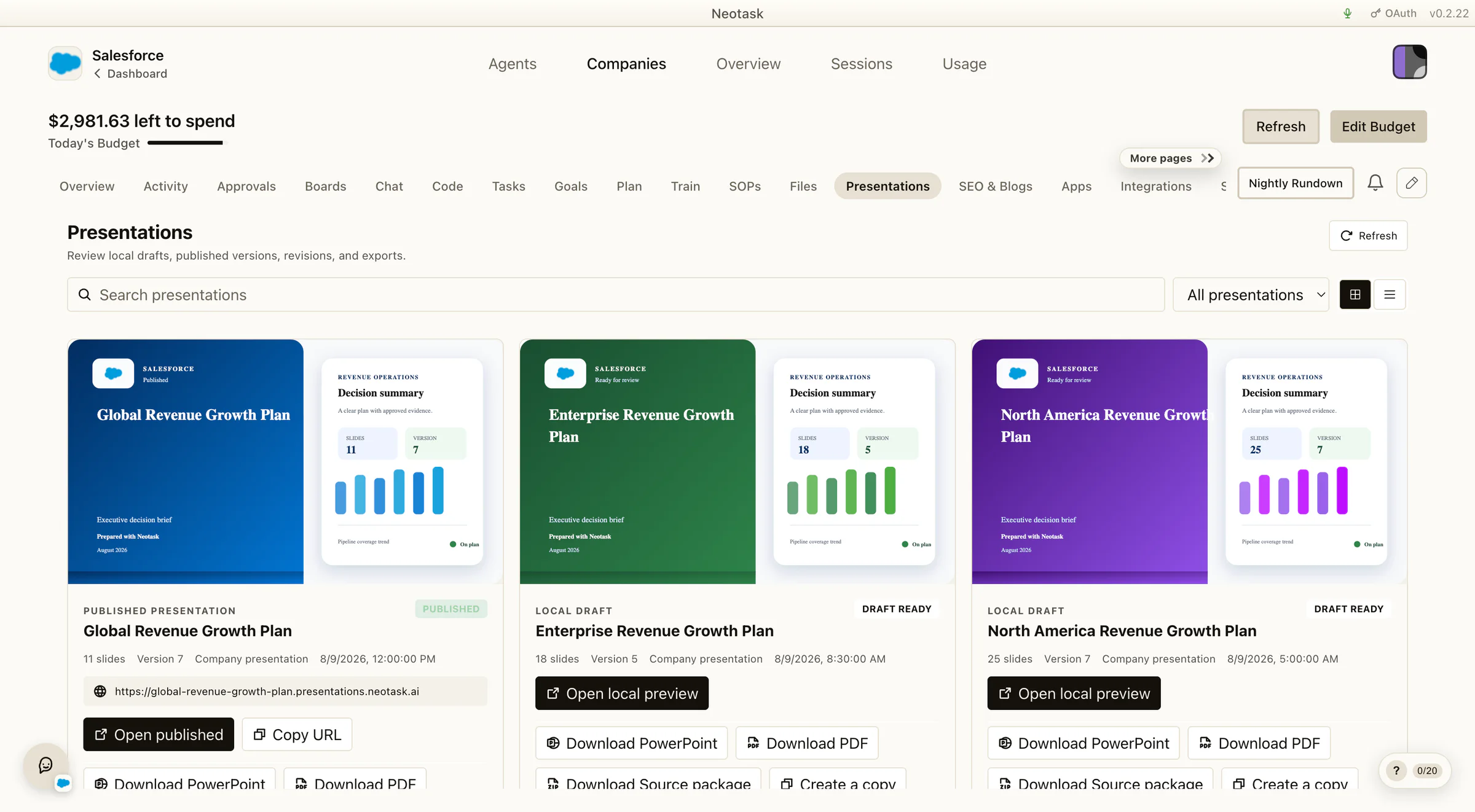Open the Agents nav item
Viewport: 1475px width, 812px height.
pos(512,64)
